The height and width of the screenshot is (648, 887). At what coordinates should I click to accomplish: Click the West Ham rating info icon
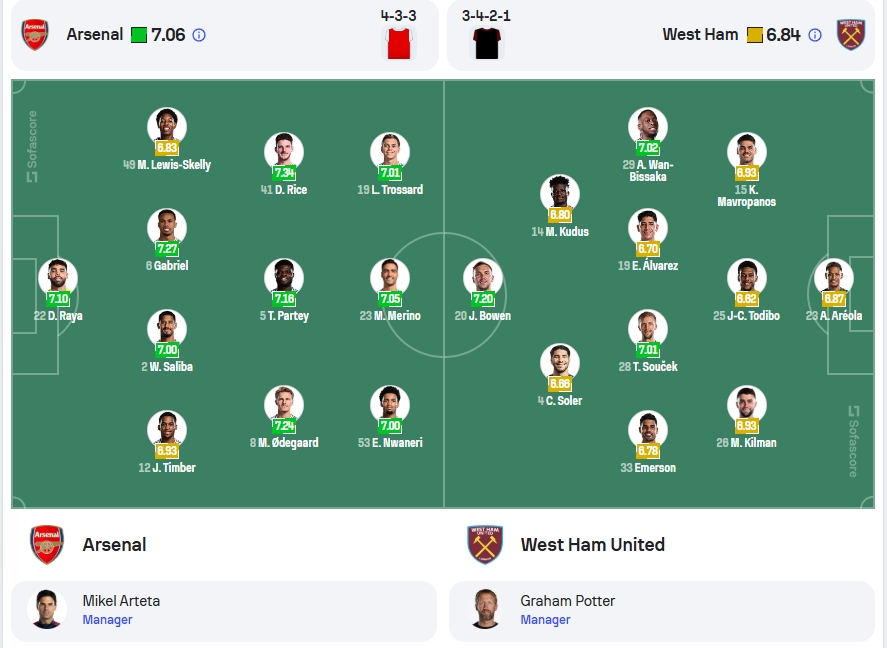(815, 35)
